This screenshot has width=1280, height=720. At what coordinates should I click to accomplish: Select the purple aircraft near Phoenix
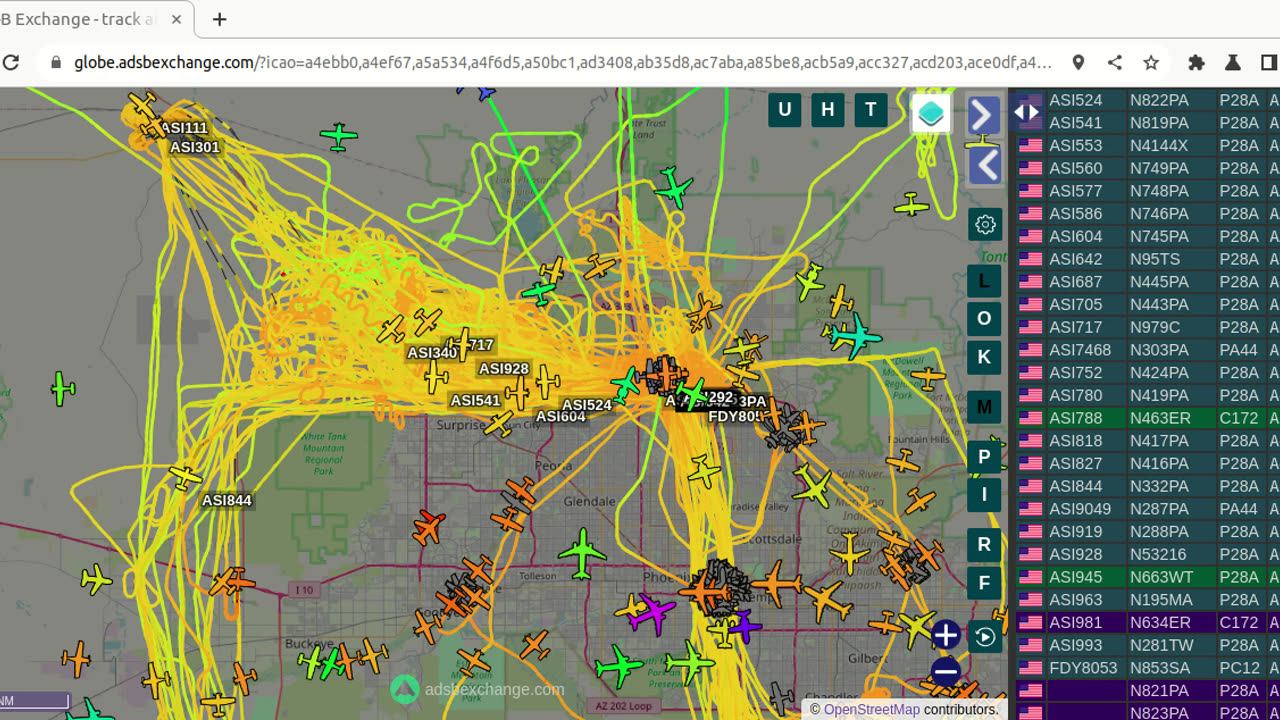pos(743,626)
